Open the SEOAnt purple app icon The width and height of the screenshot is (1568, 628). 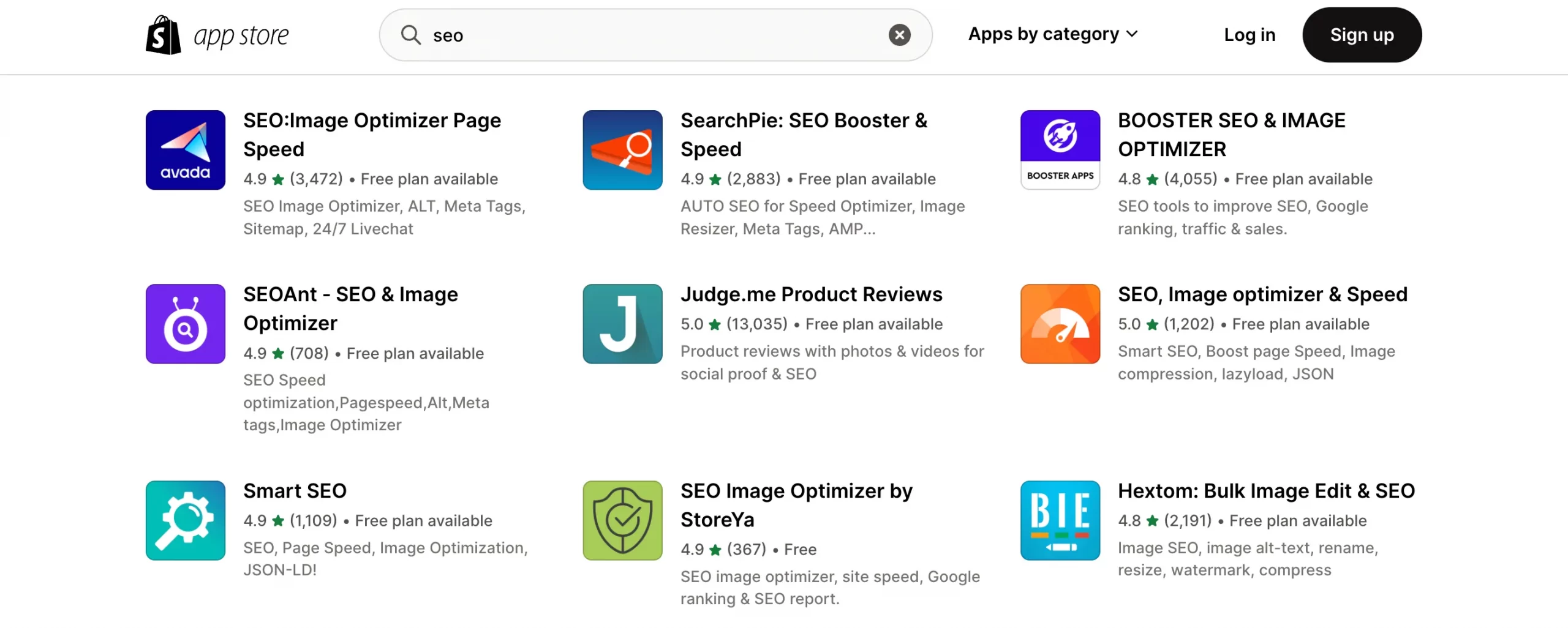186,324
